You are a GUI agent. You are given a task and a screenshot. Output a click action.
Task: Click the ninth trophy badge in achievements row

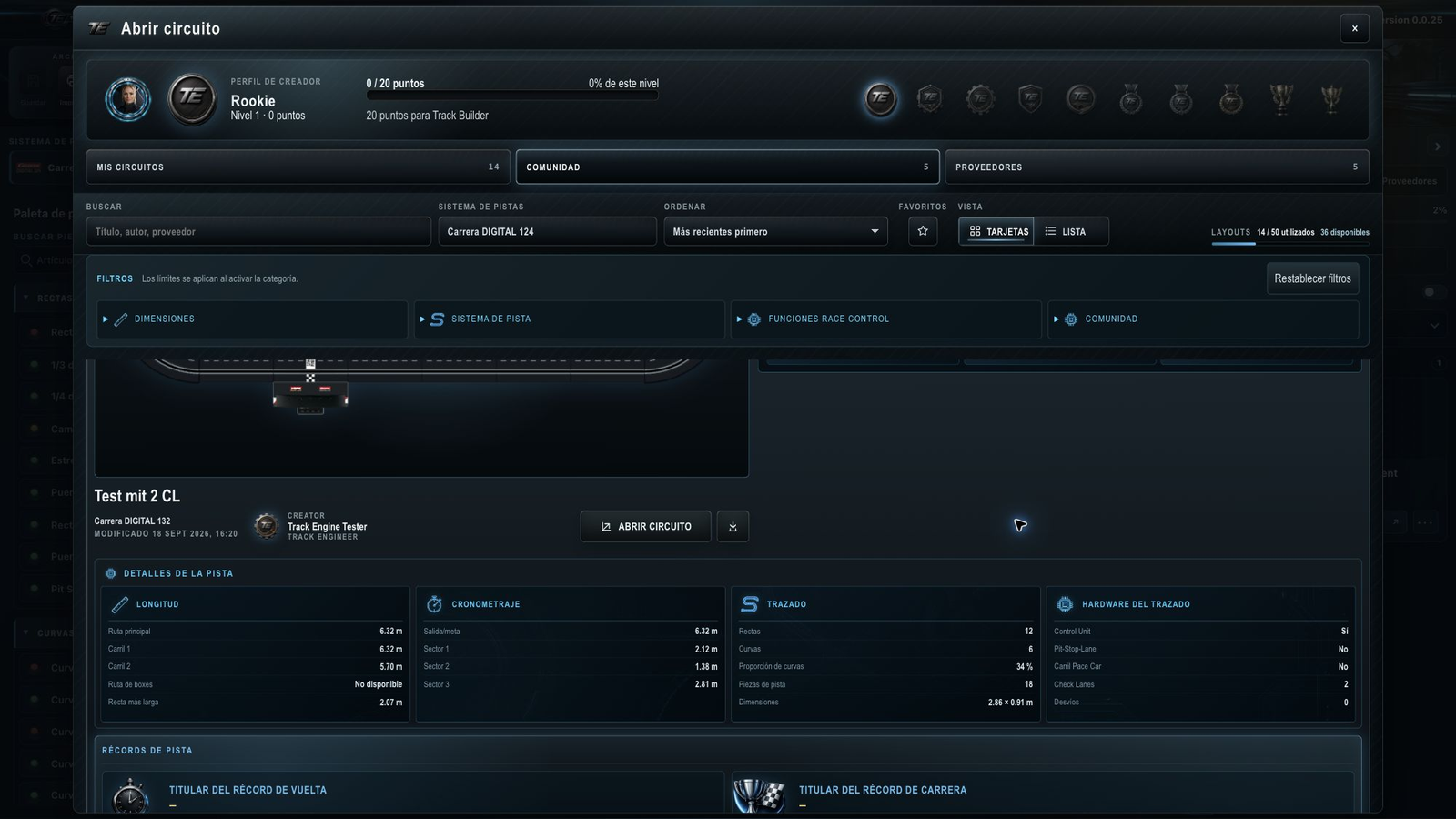(x=1281, y=98)
